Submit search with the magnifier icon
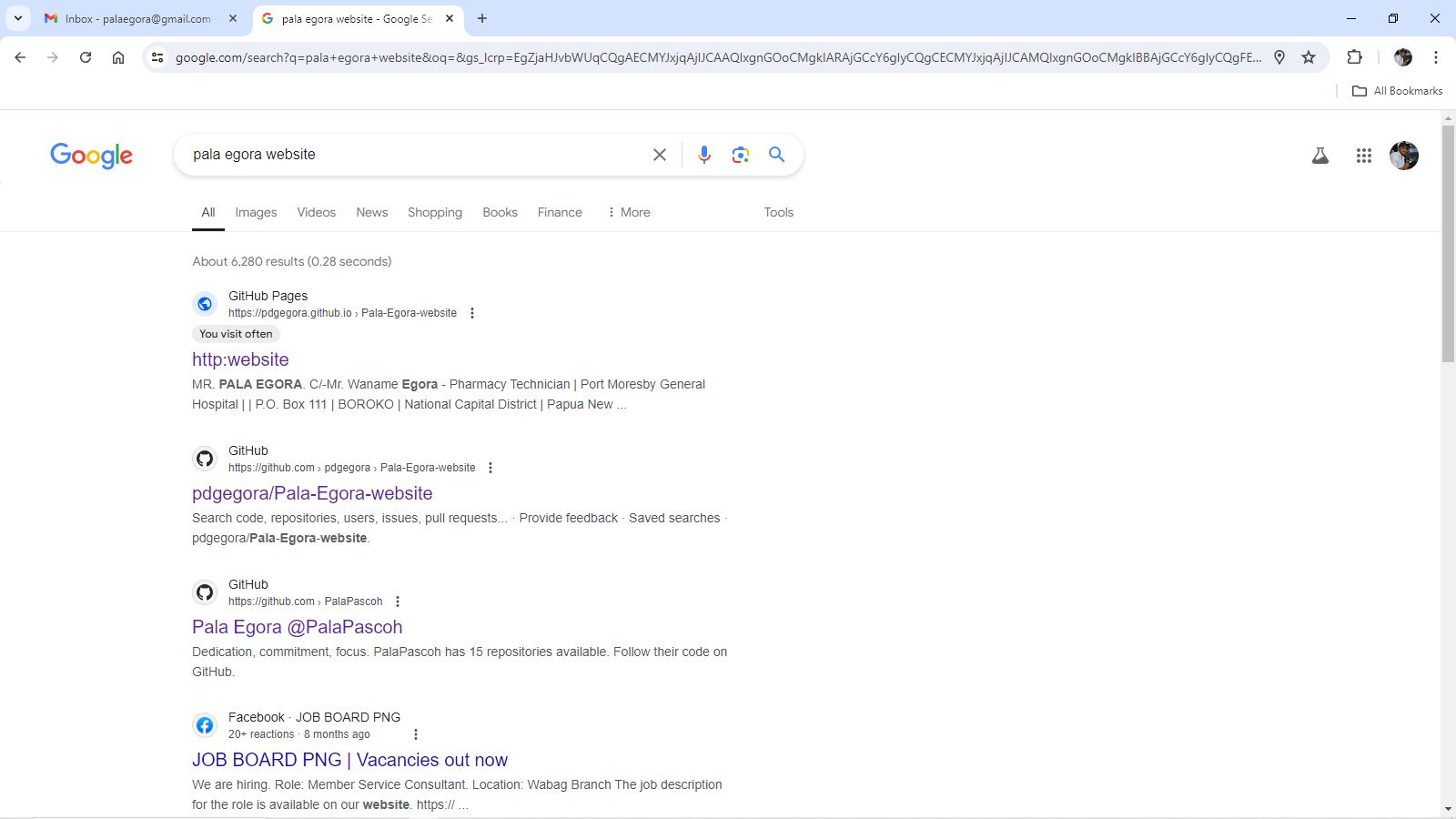Screen dimensions: 1456x819 [776, 155]
